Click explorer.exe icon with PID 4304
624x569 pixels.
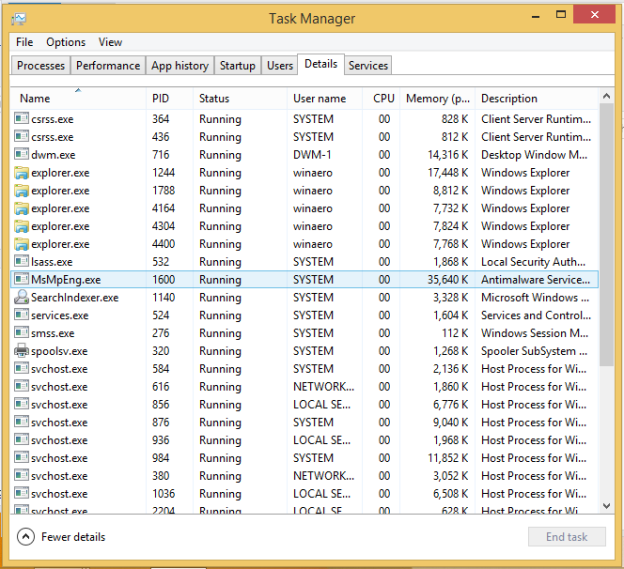point(21,226)
